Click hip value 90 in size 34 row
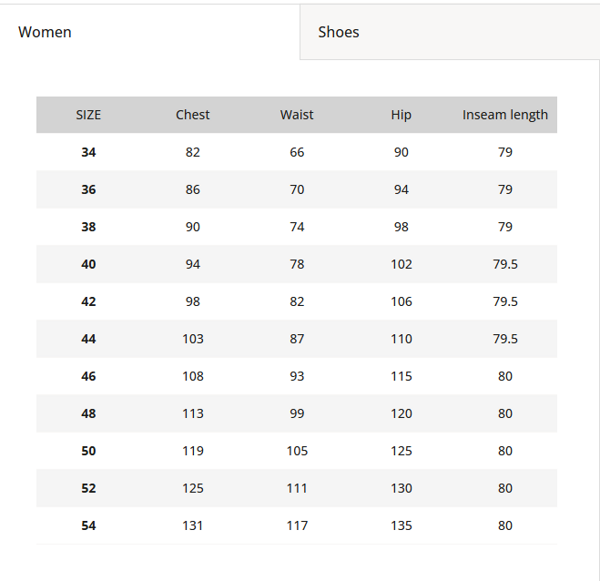 [401, 152]
